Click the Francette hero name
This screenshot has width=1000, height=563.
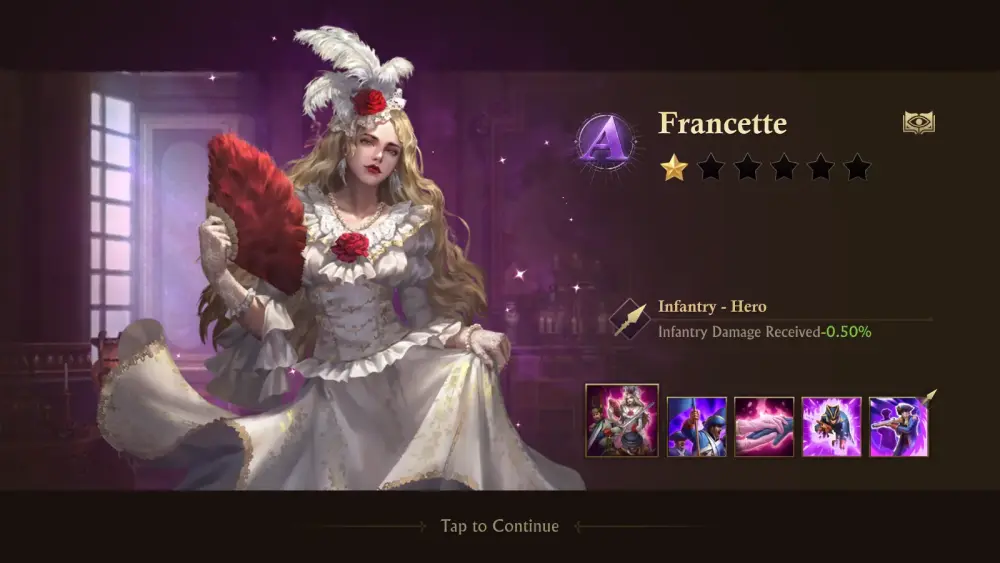tap(723, 123)
